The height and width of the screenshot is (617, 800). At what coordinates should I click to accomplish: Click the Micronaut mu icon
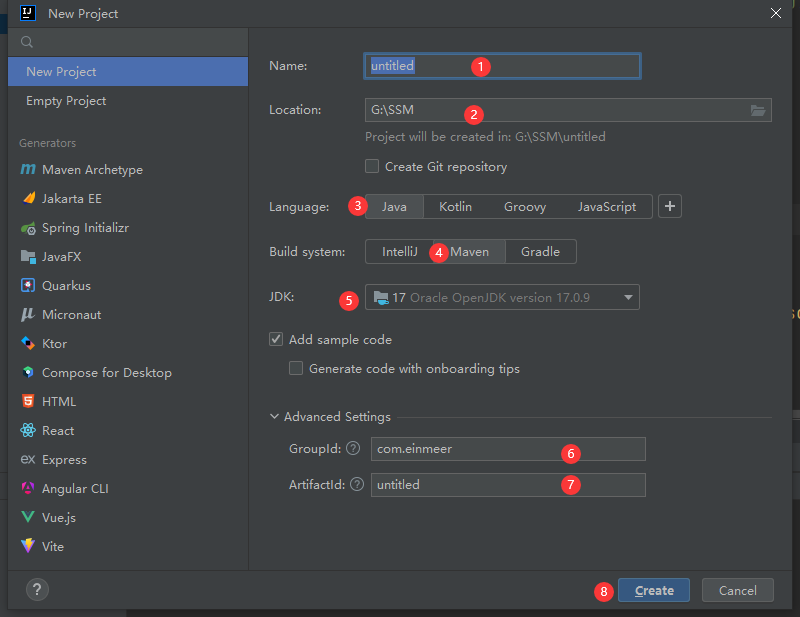tap(28, 314)
